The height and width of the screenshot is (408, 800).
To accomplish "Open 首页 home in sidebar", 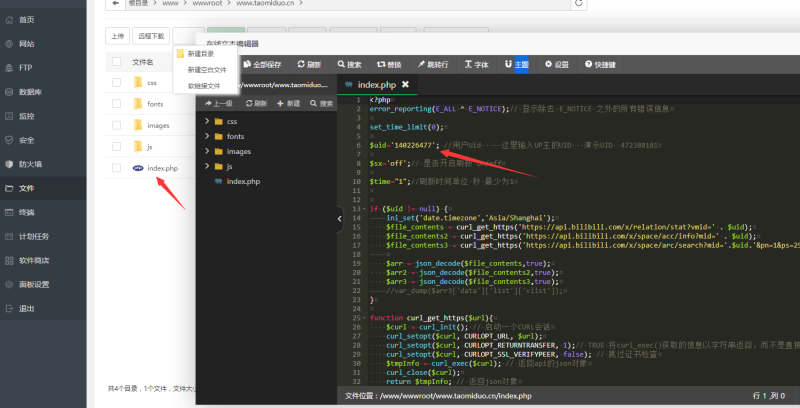I will point(27,20).
